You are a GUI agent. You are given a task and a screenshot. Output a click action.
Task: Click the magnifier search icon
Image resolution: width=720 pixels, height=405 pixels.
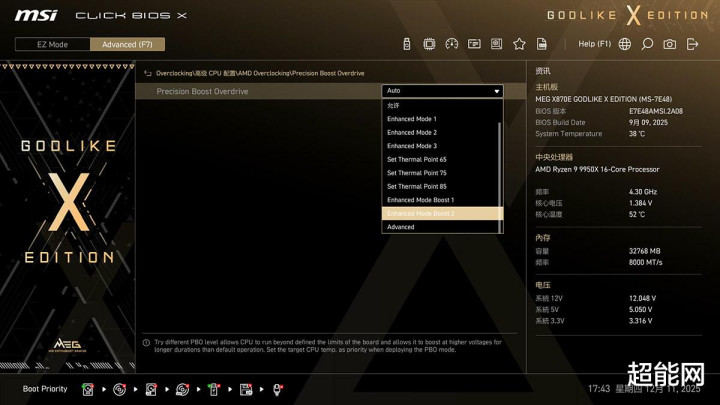647,44
